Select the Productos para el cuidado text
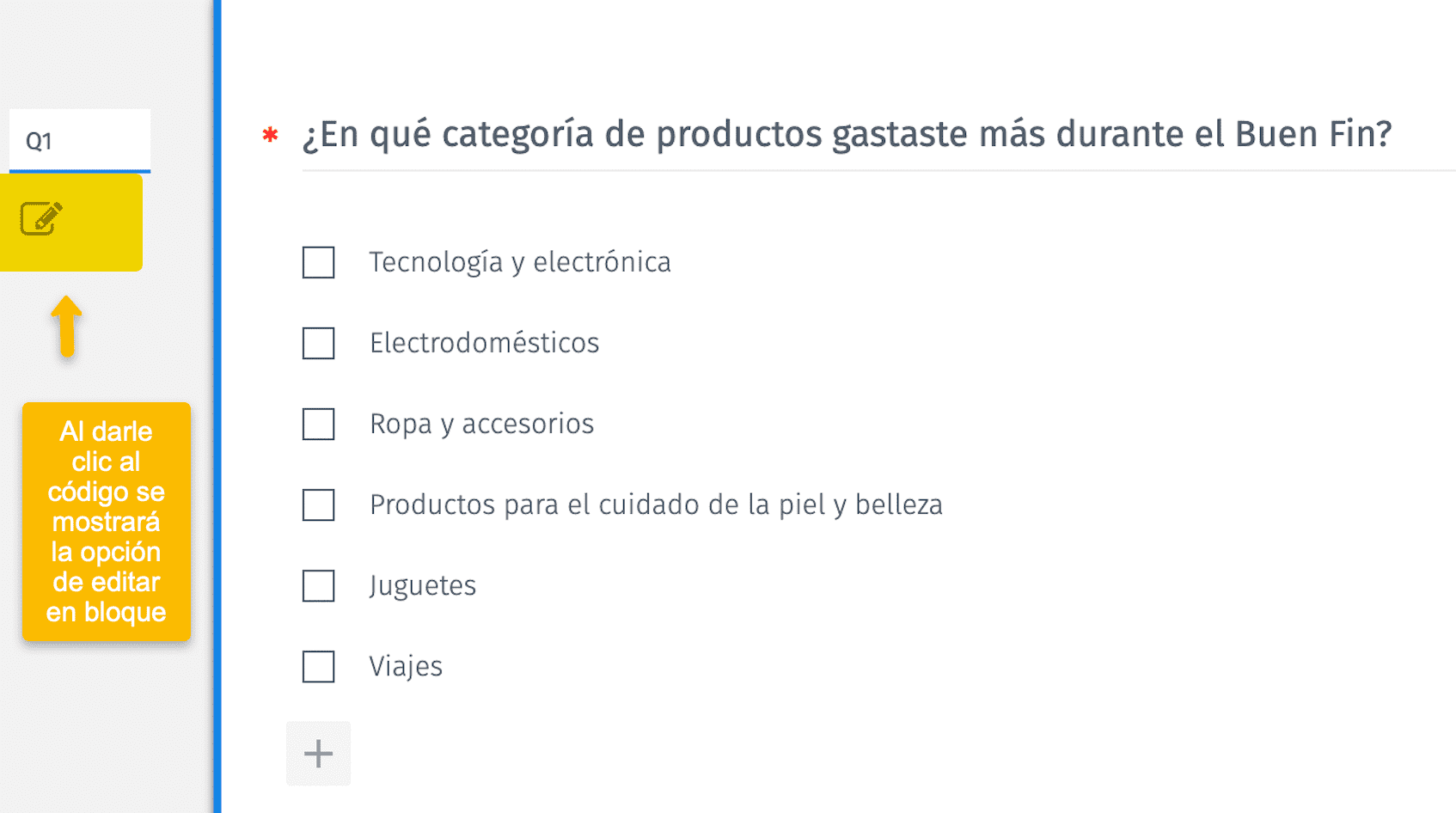Image resolution: width=1456 pixels, height=813 pixels. (656, 504)
